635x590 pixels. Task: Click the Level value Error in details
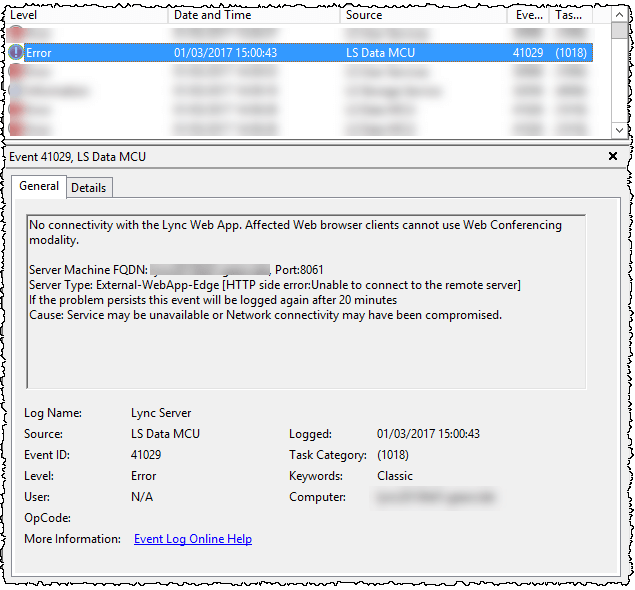[143, 476]
